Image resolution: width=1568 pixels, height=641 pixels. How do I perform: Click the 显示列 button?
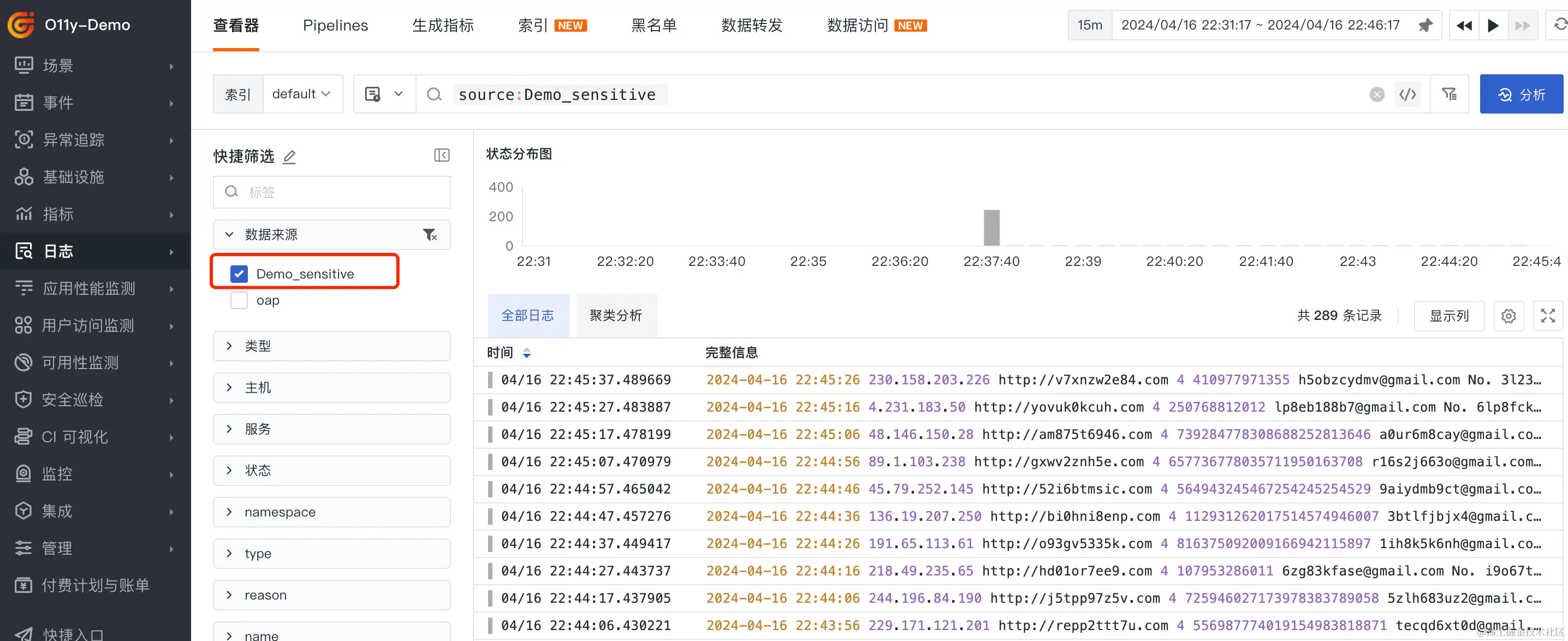click(x=1448, y=316)
